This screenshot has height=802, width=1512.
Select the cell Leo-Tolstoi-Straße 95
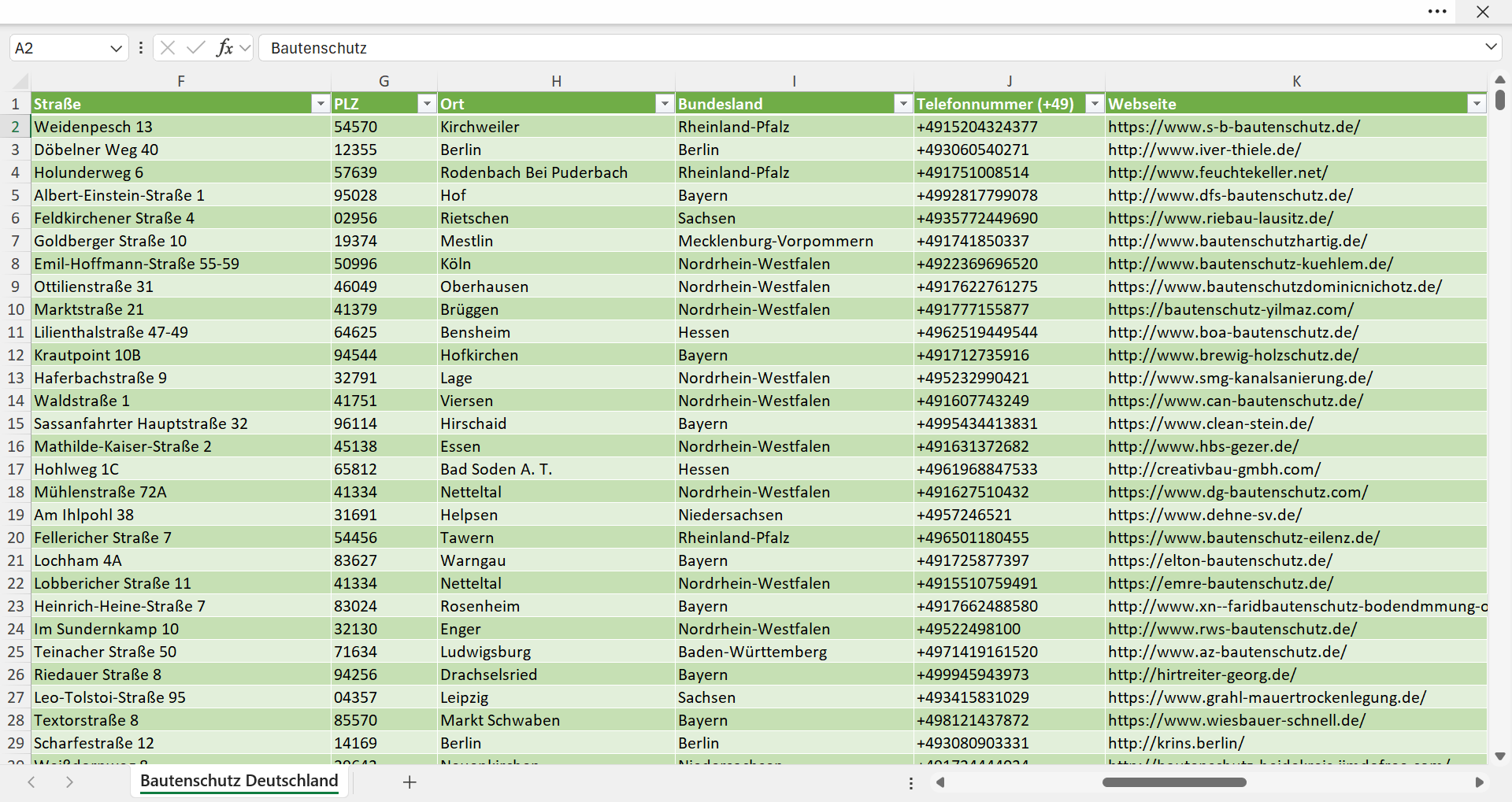181,697
